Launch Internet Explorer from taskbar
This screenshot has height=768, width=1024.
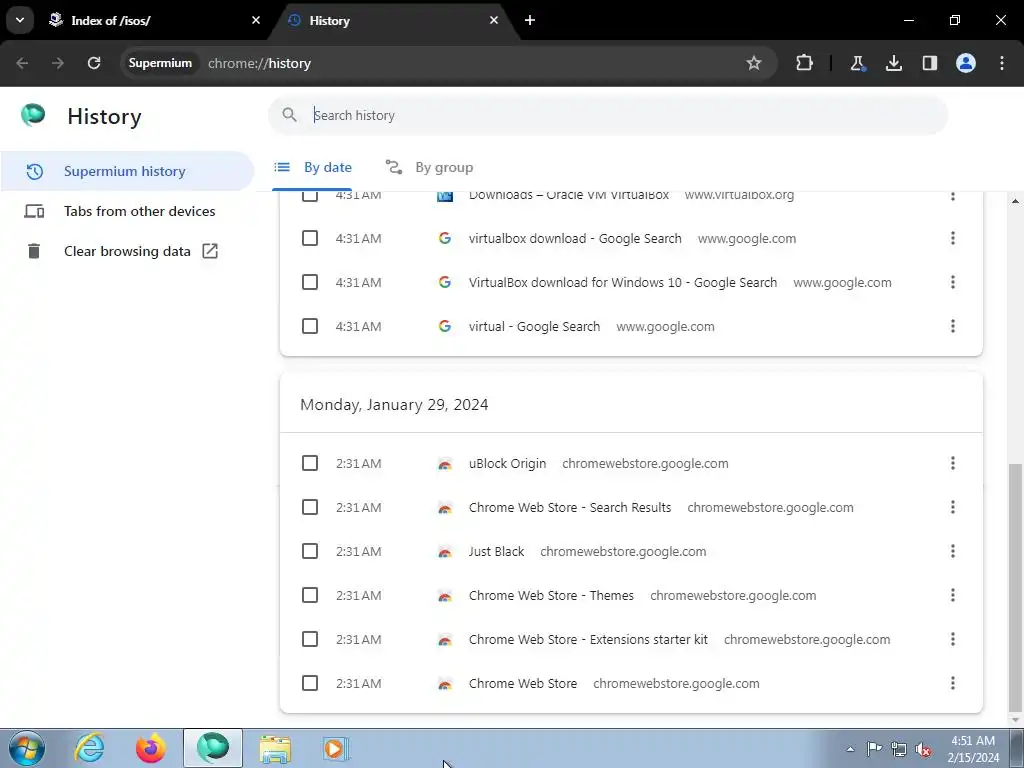click(89, 748)
